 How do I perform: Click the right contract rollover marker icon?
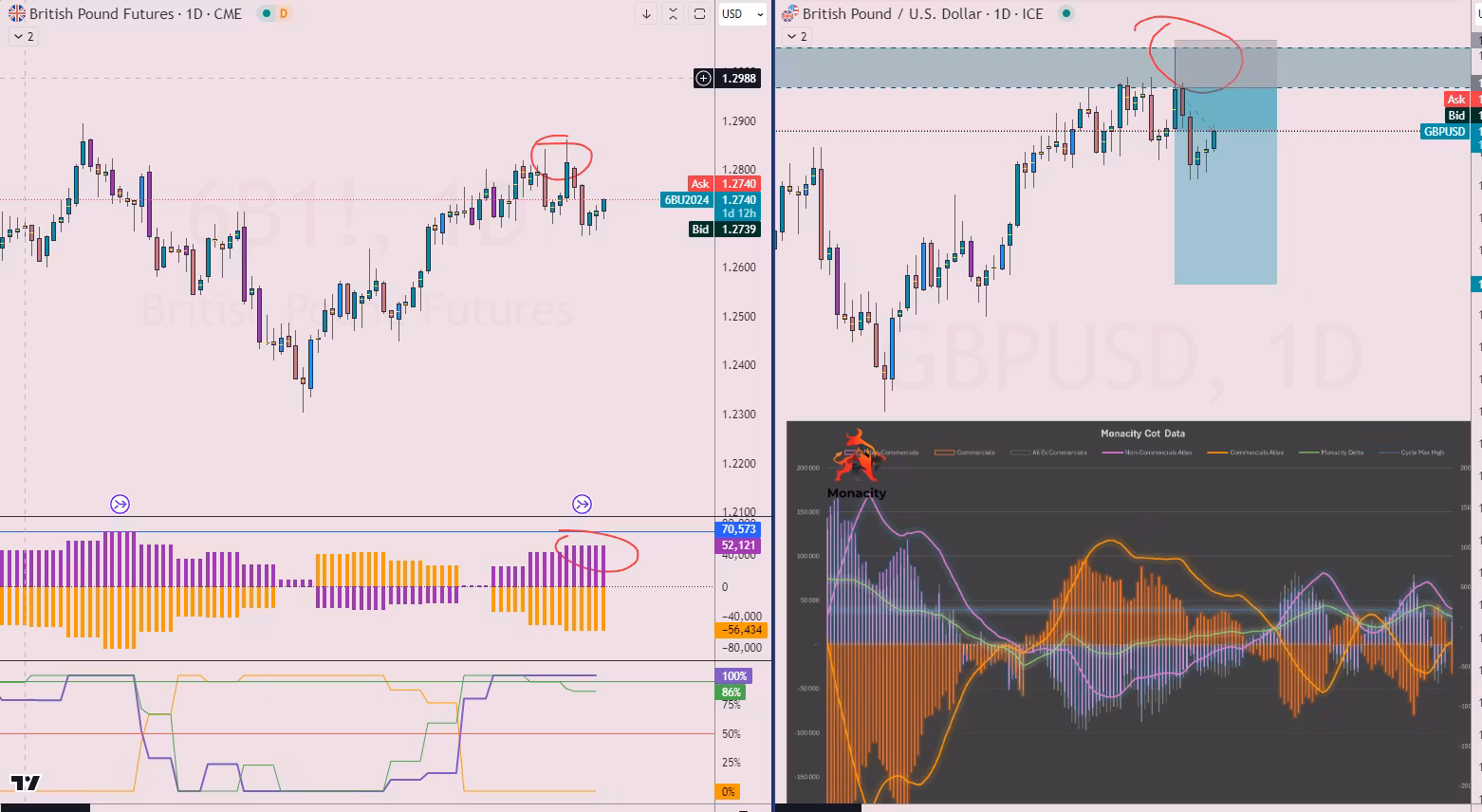pos(582,504)
